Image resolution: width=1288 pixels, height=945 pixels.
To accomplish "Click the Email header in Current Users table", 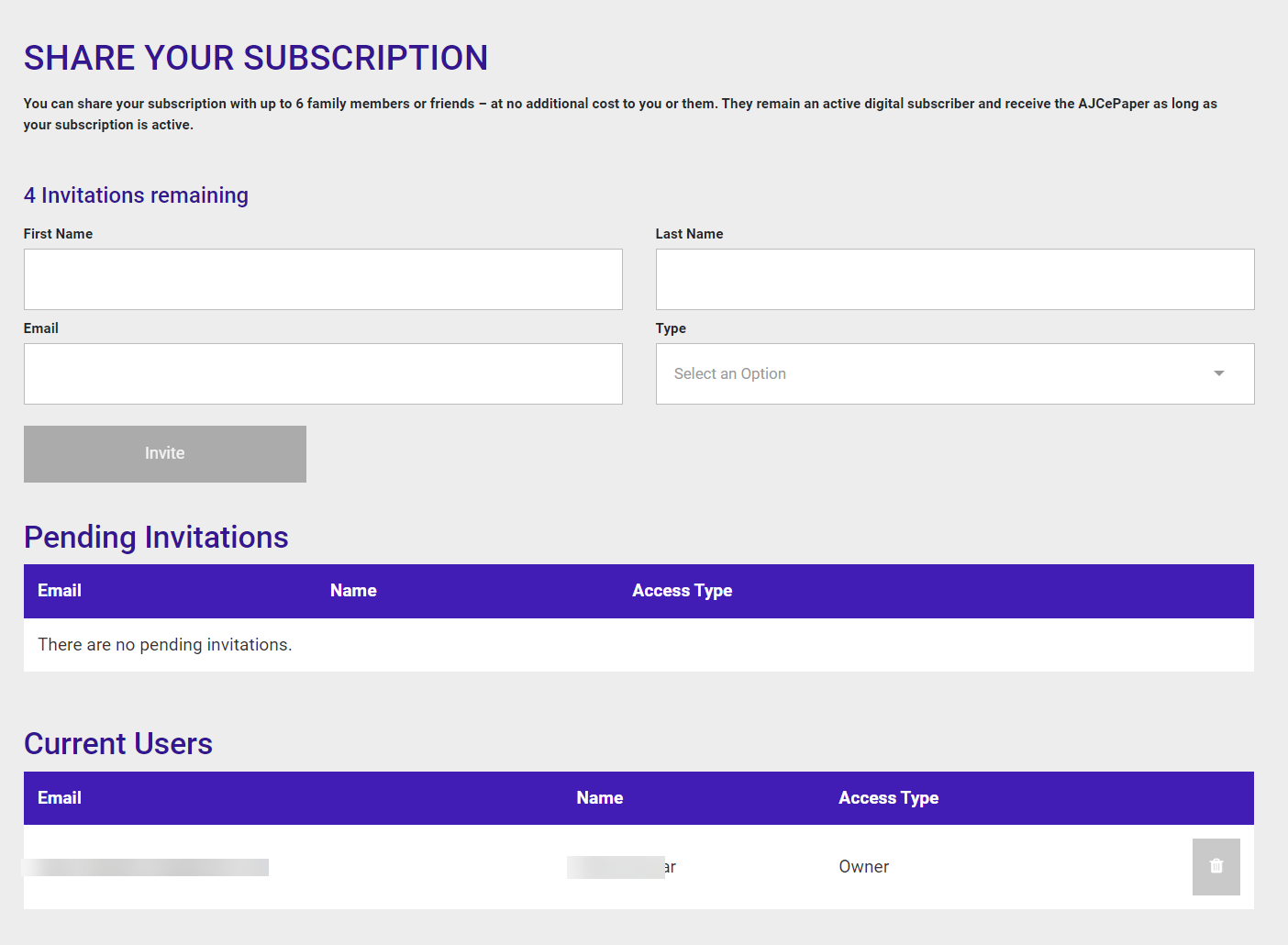I will click(x=60, y=798).
